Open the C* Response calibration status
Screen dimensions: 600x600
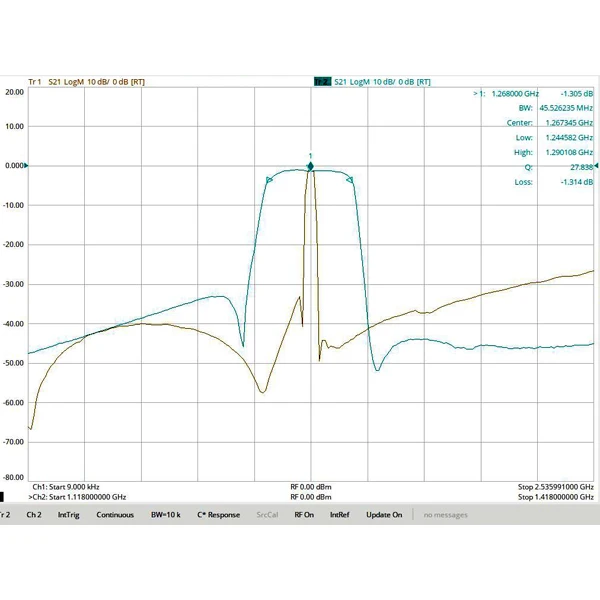pyautogui.click(x=218, y=515)
